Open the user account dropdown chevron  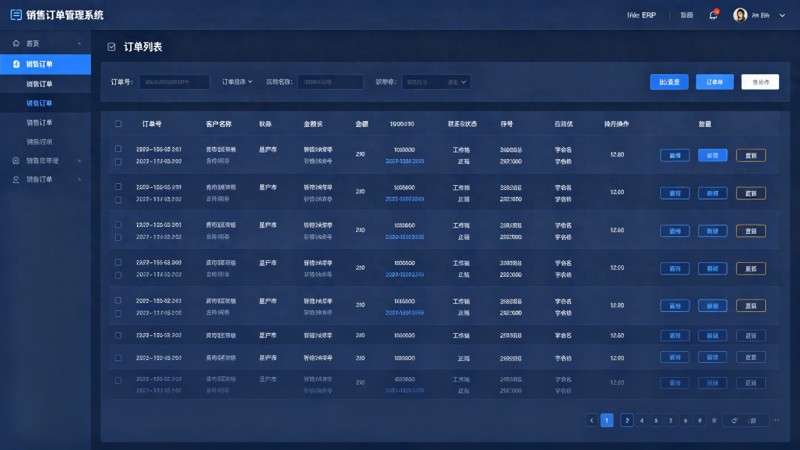(782, 15)
